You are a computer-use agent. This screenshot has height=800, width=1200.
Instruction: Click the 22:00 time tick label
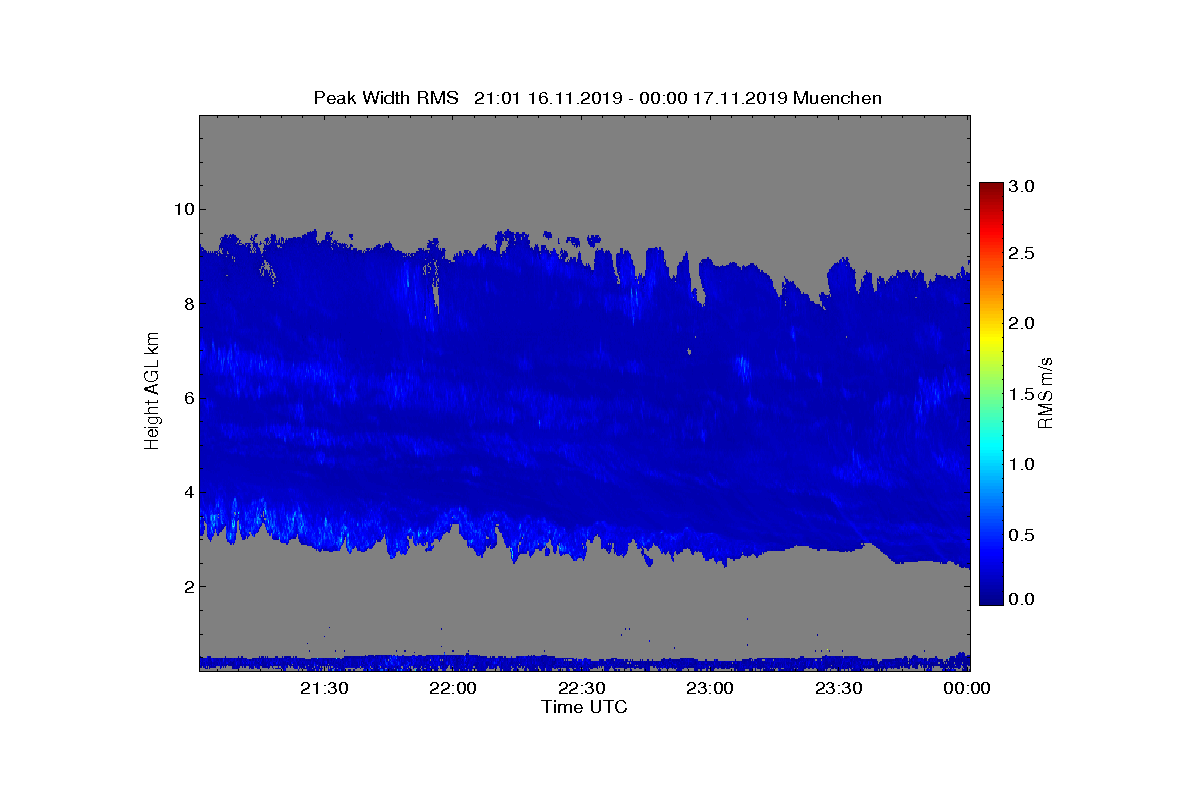point(455,688)
